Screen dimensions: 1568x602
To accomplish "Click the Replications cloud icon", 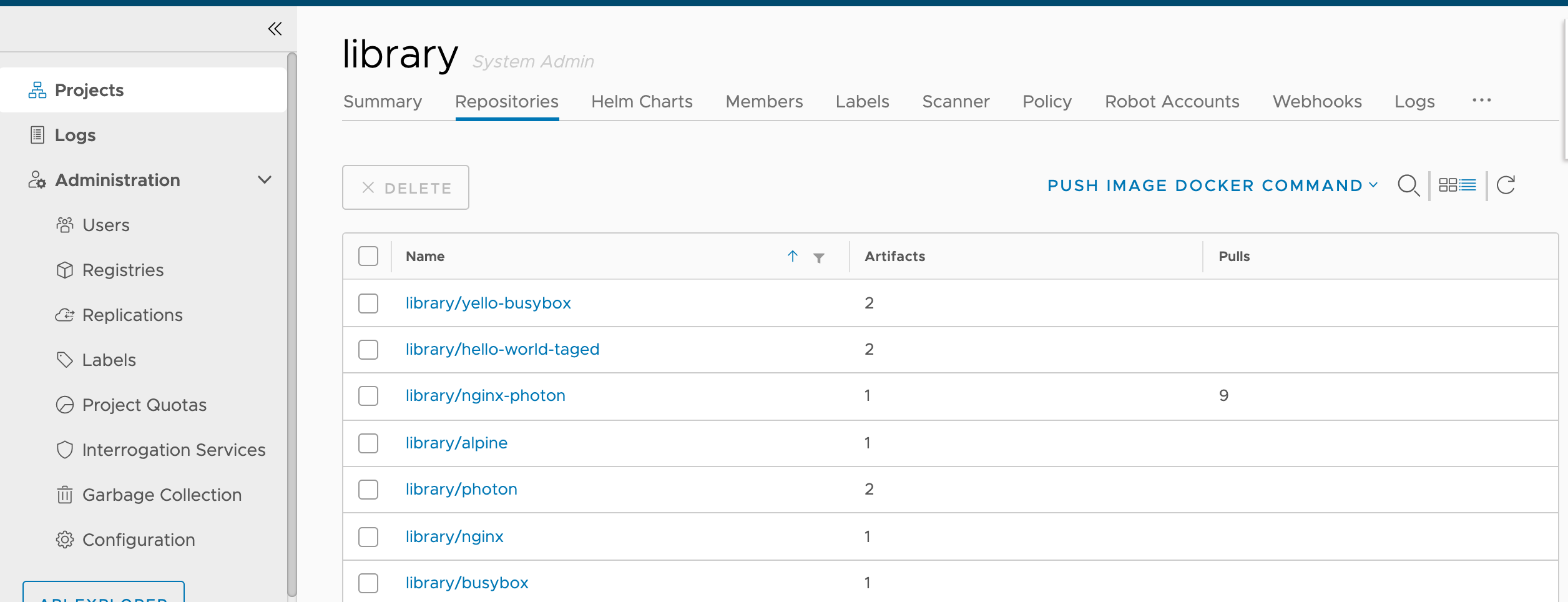I will (65, 315).
